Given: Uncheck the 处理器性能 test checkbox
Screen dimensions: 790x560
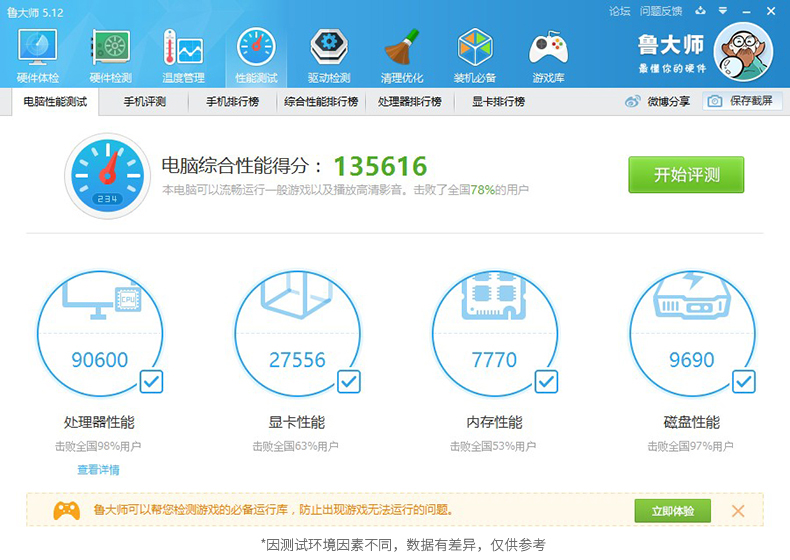Looking at the screenshot, I should (x=151, y=381).
